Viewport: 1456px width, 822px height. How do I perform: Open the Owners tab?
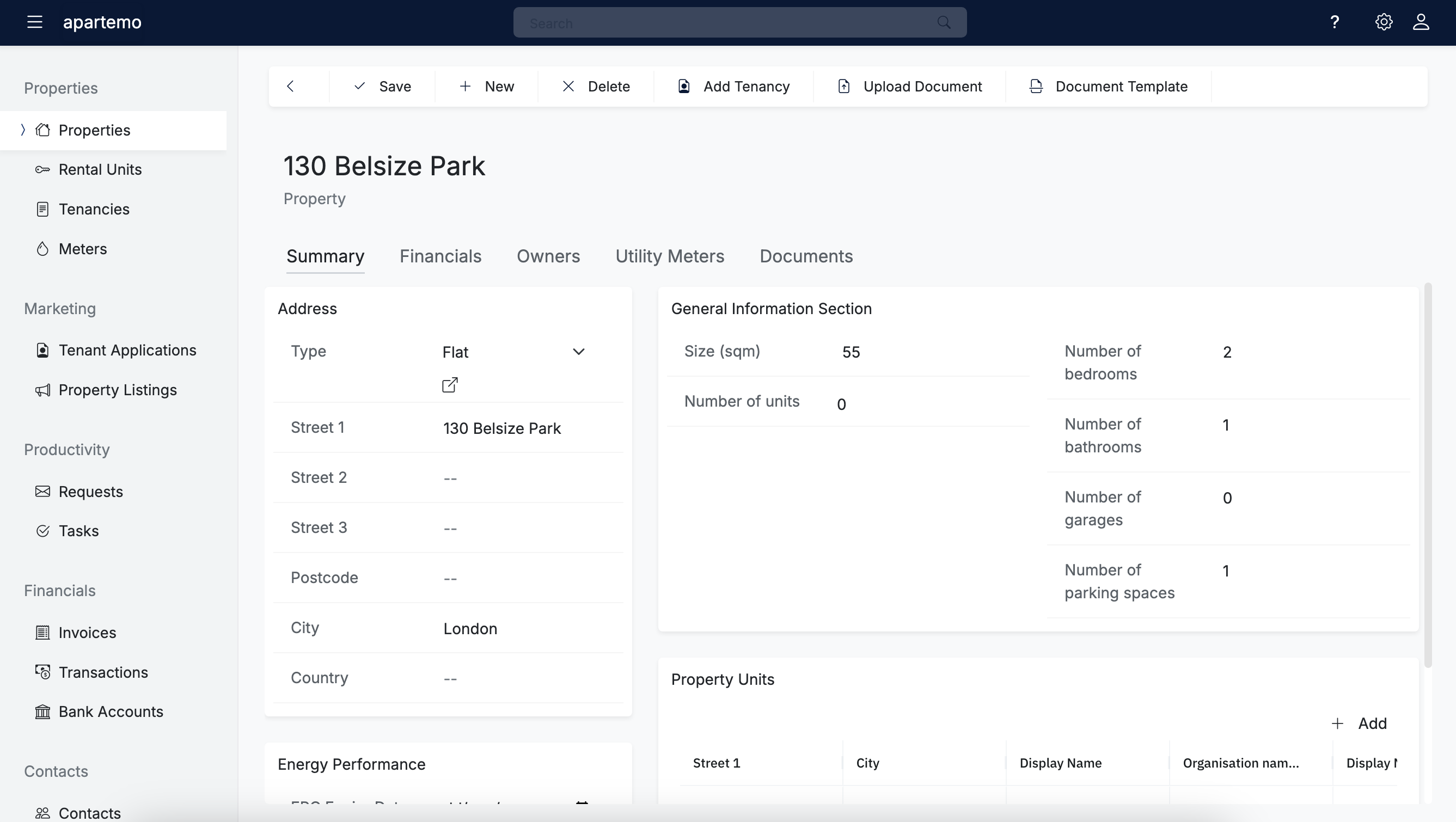[548, 256]
